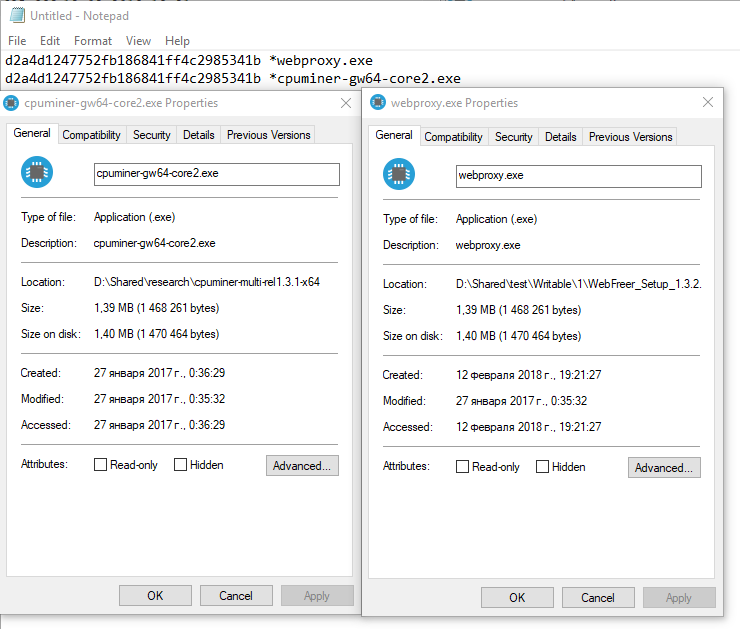Image resolution: width=740 pixels, height=629 pixels.
Task: Switch to Security tab in webproxy.exe Properties
Action: pyautogui.click(x=513, y=137)
